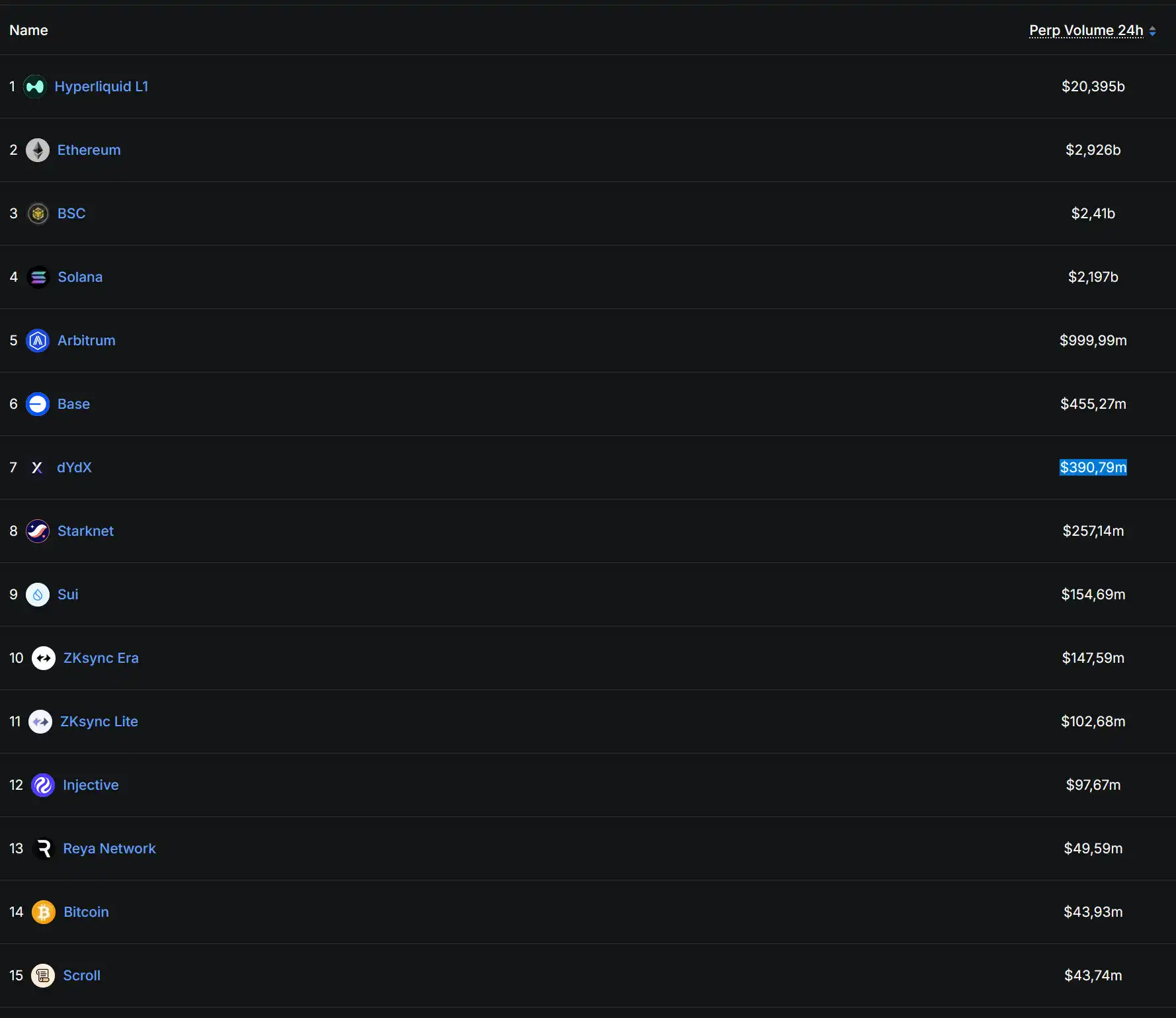Open the Sui chain link
The width and height of the screenshot is (1176, 1018).
click(67, 595)
